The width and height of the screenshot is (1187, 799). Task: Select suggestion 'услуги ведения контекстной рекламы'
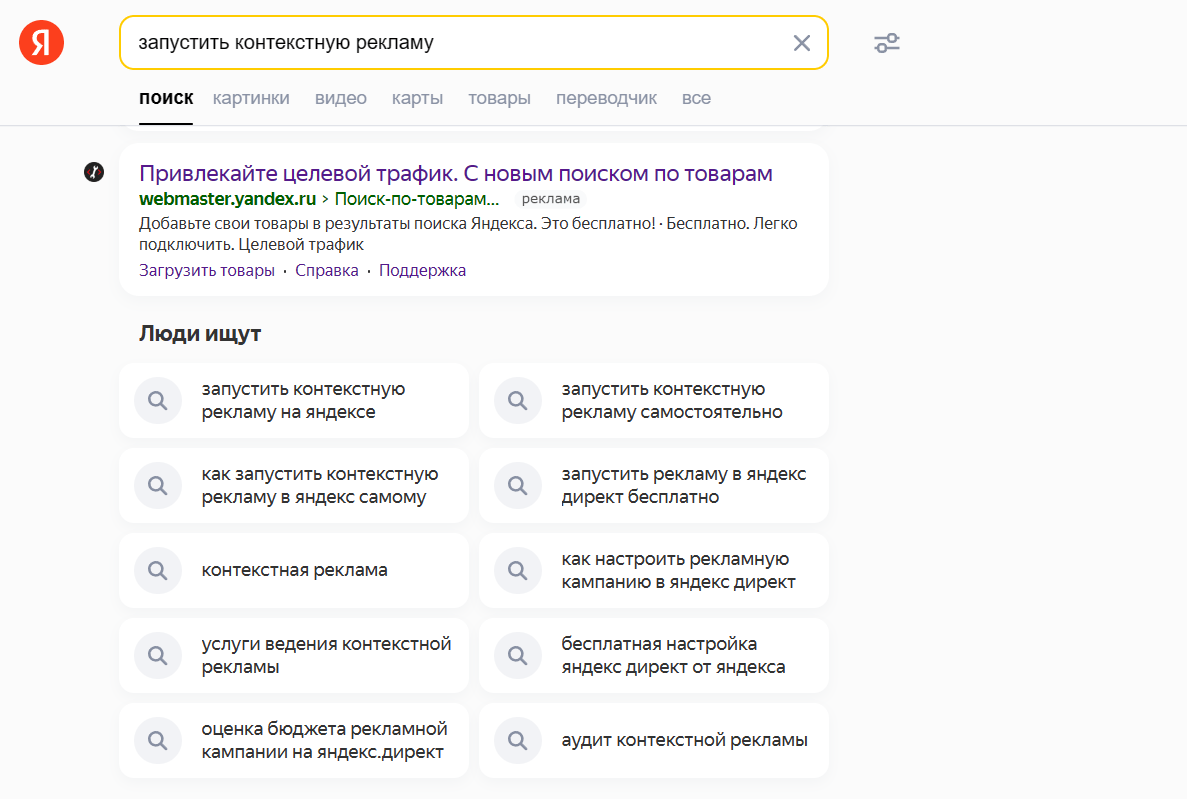pyautogui.click(x=294, y=655)
